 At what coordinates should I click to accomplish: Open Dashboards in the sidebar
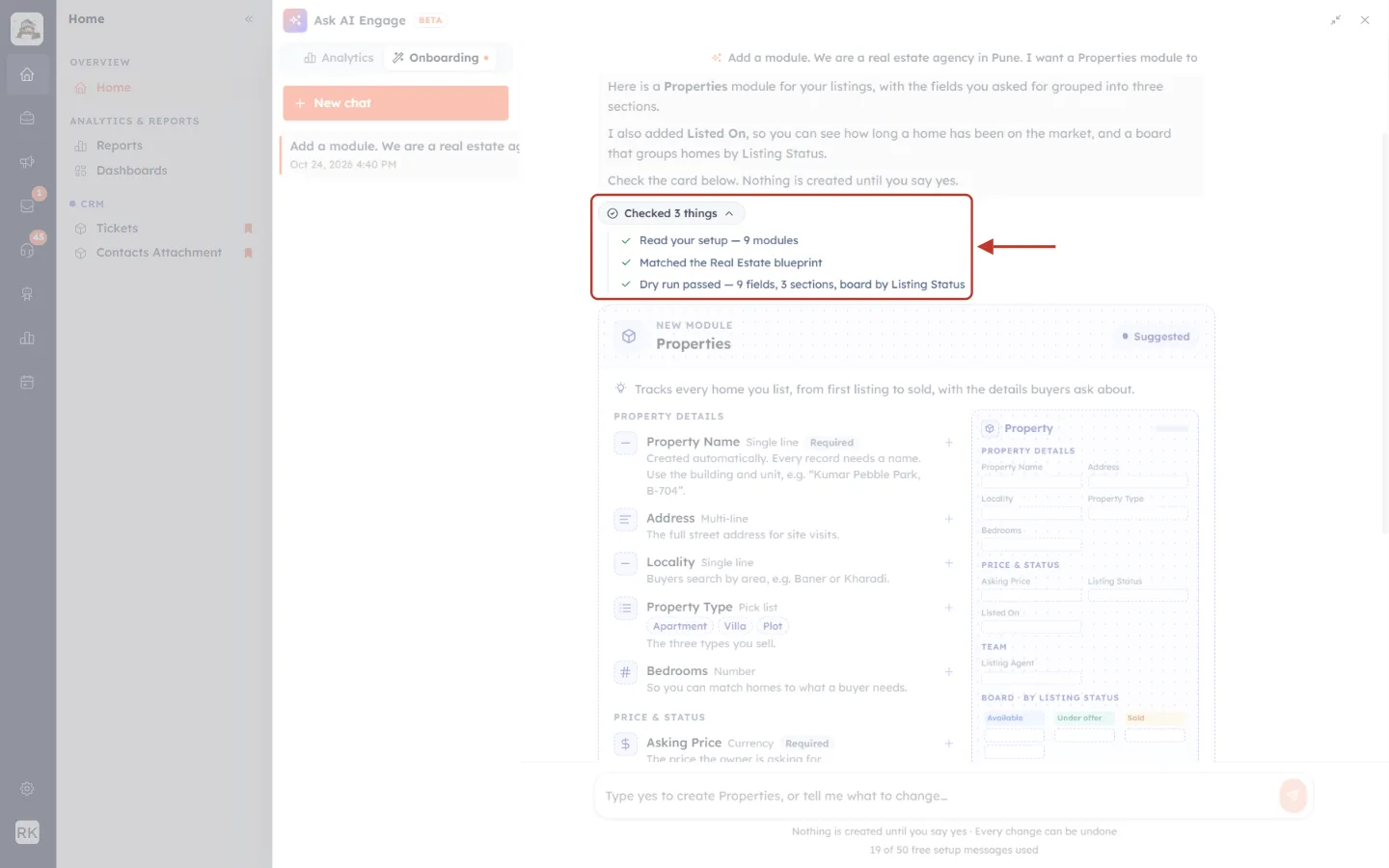(x=132, y=171)
